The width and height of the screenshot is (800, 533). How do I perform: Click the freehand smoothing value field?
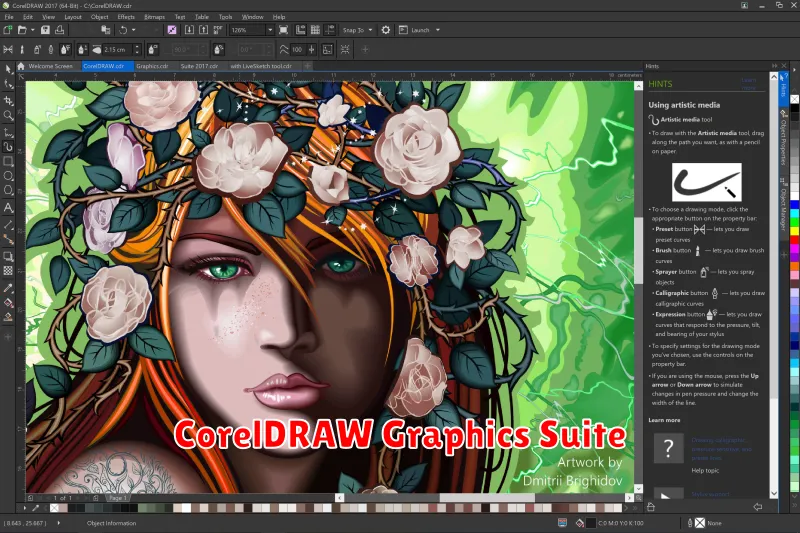click(297, 49)
